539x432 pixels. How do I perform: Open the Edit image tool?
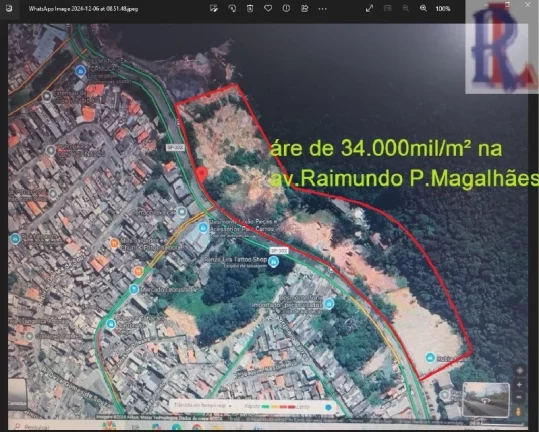click(x=214, y=8)
